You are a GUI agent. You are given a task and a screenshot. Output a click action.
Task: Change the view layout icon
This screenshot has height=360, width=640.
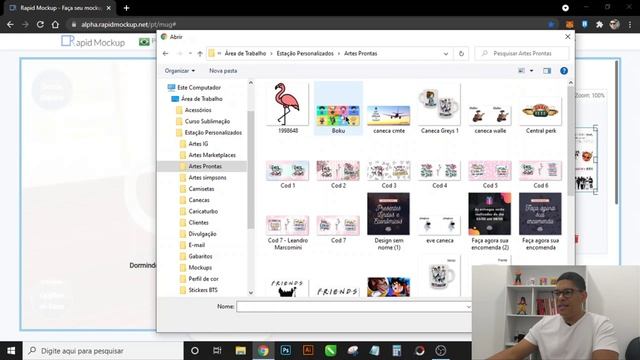pos(521,71)
